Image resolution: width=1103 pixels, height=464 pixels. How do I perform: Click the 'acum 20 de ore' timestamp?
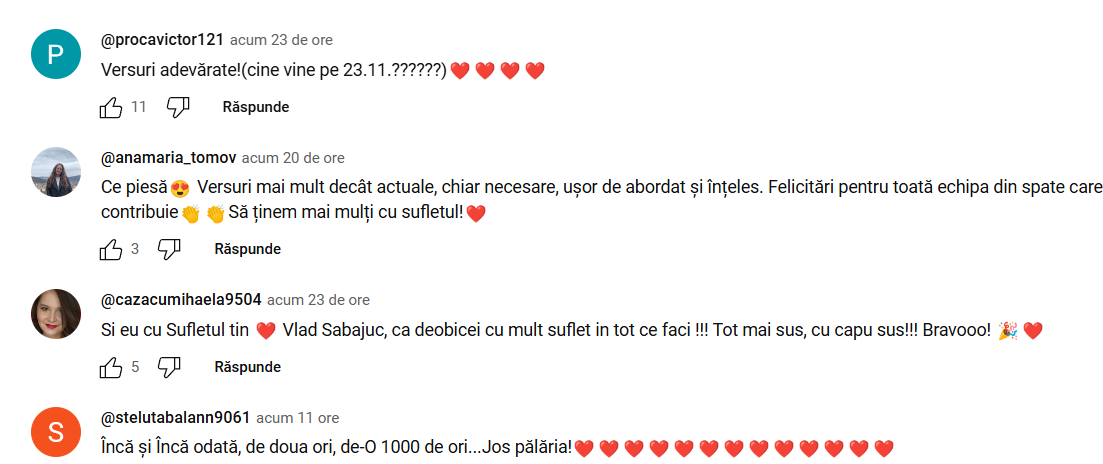point(293,158)
